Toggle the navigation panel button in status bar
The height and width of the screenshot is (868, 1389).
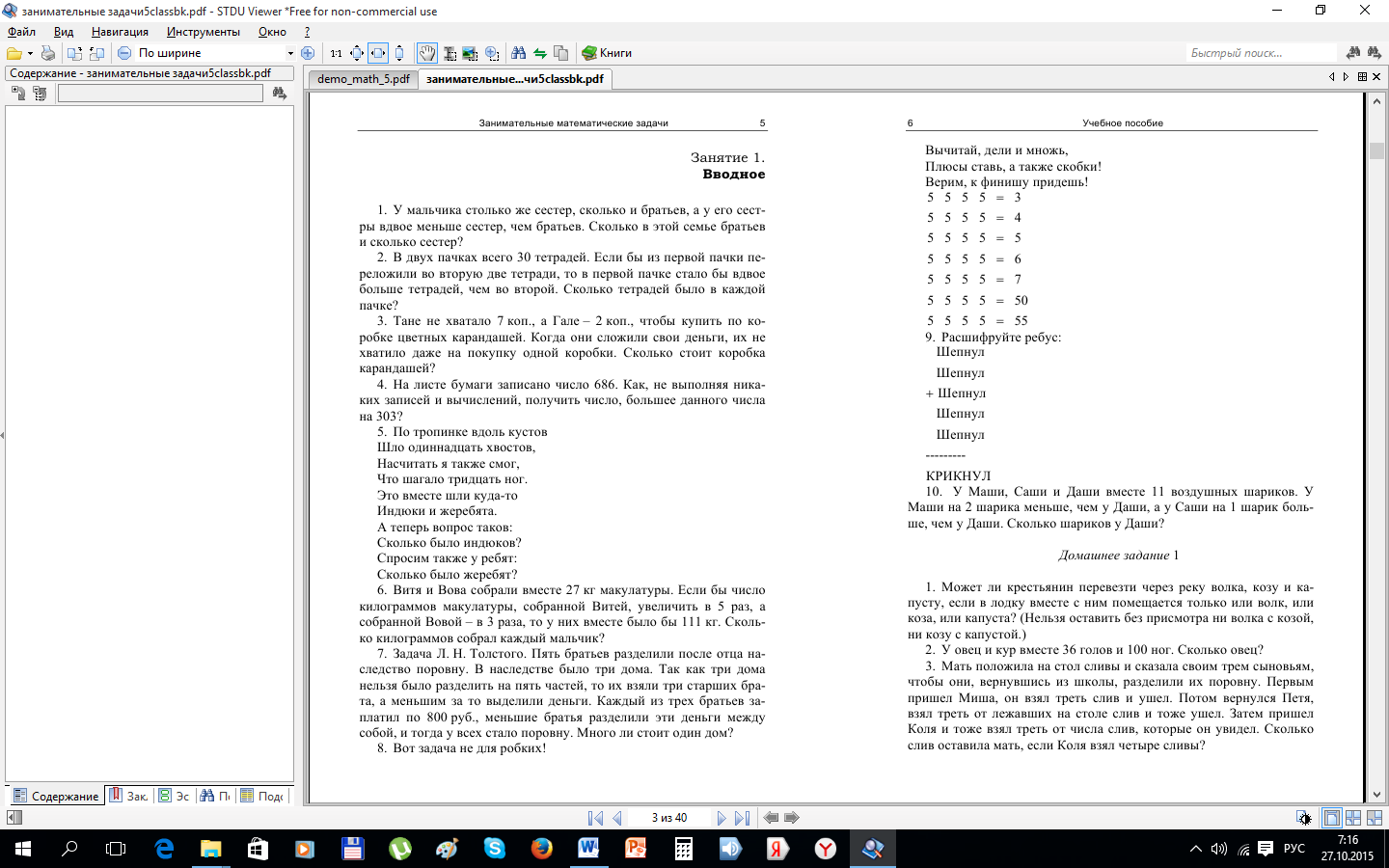[x=14, y=818]
